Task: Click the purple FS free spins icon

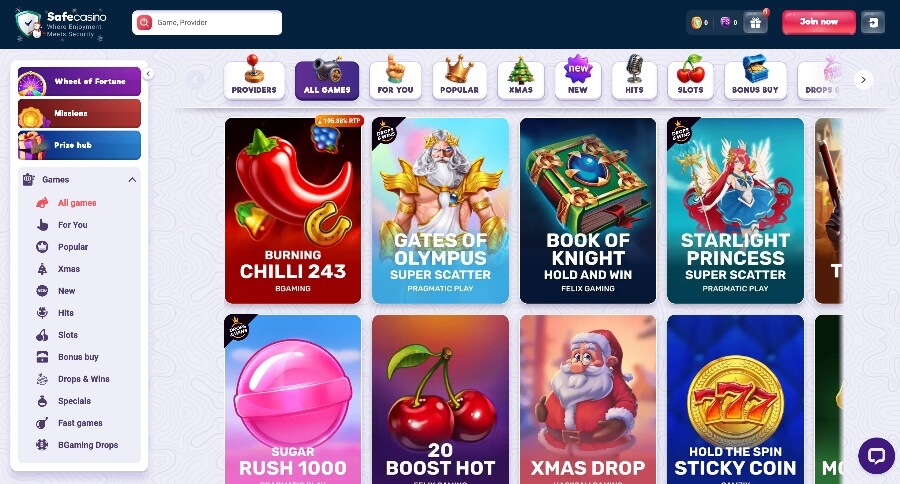Action: [726, 22]
